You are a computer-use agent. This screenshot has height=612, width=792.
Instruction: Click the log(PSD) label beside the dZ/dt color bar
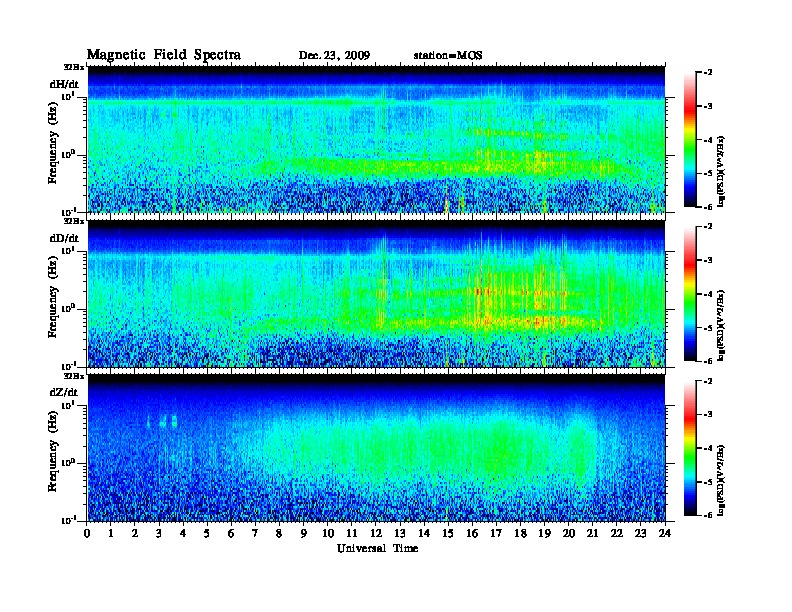[721, 480]
